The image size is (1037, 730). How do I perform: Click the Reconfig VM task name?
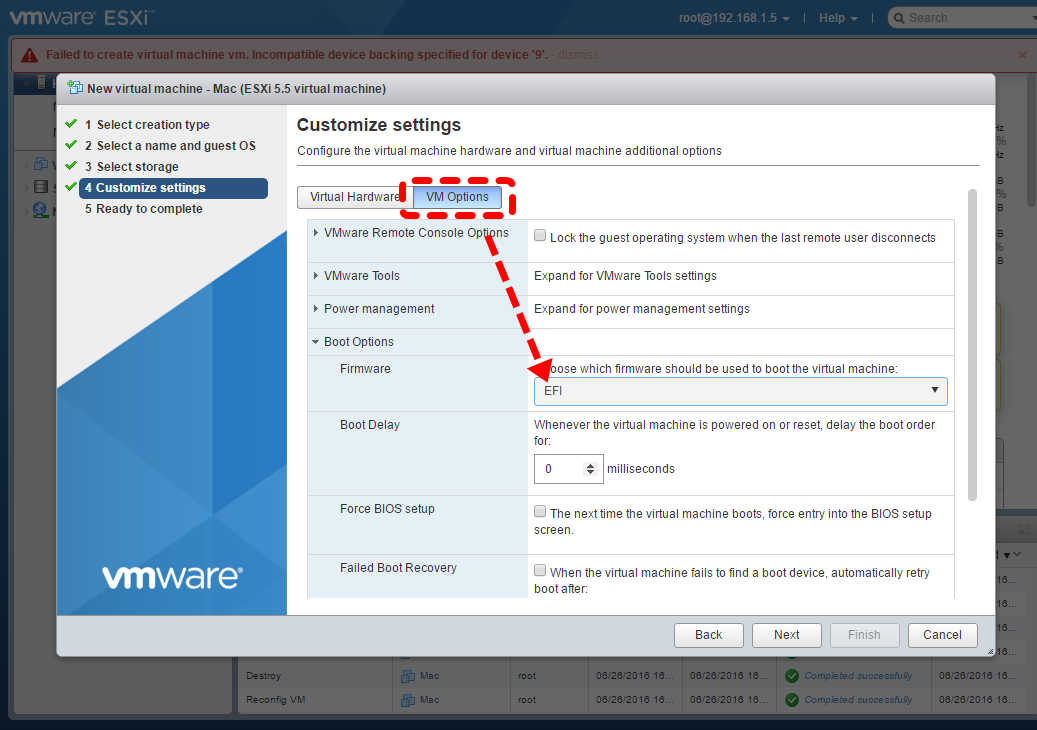point(276,700)
